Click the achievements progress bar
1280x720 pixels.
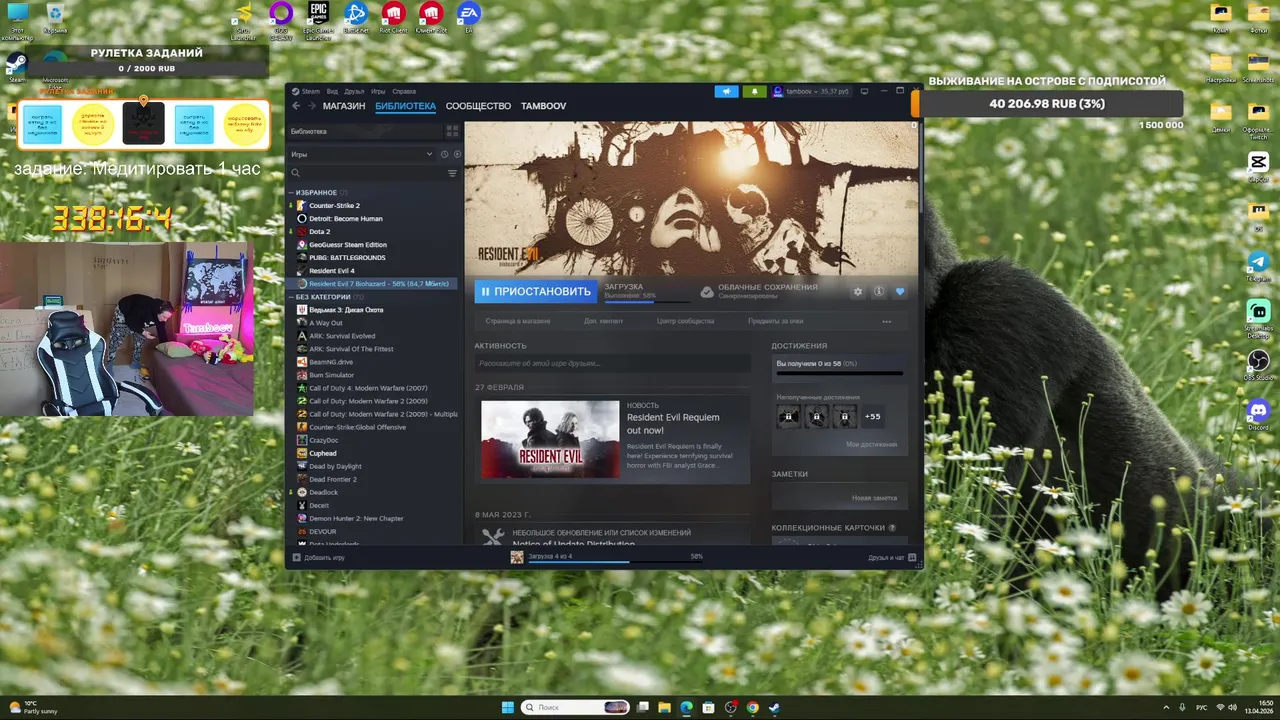point(838,373)
